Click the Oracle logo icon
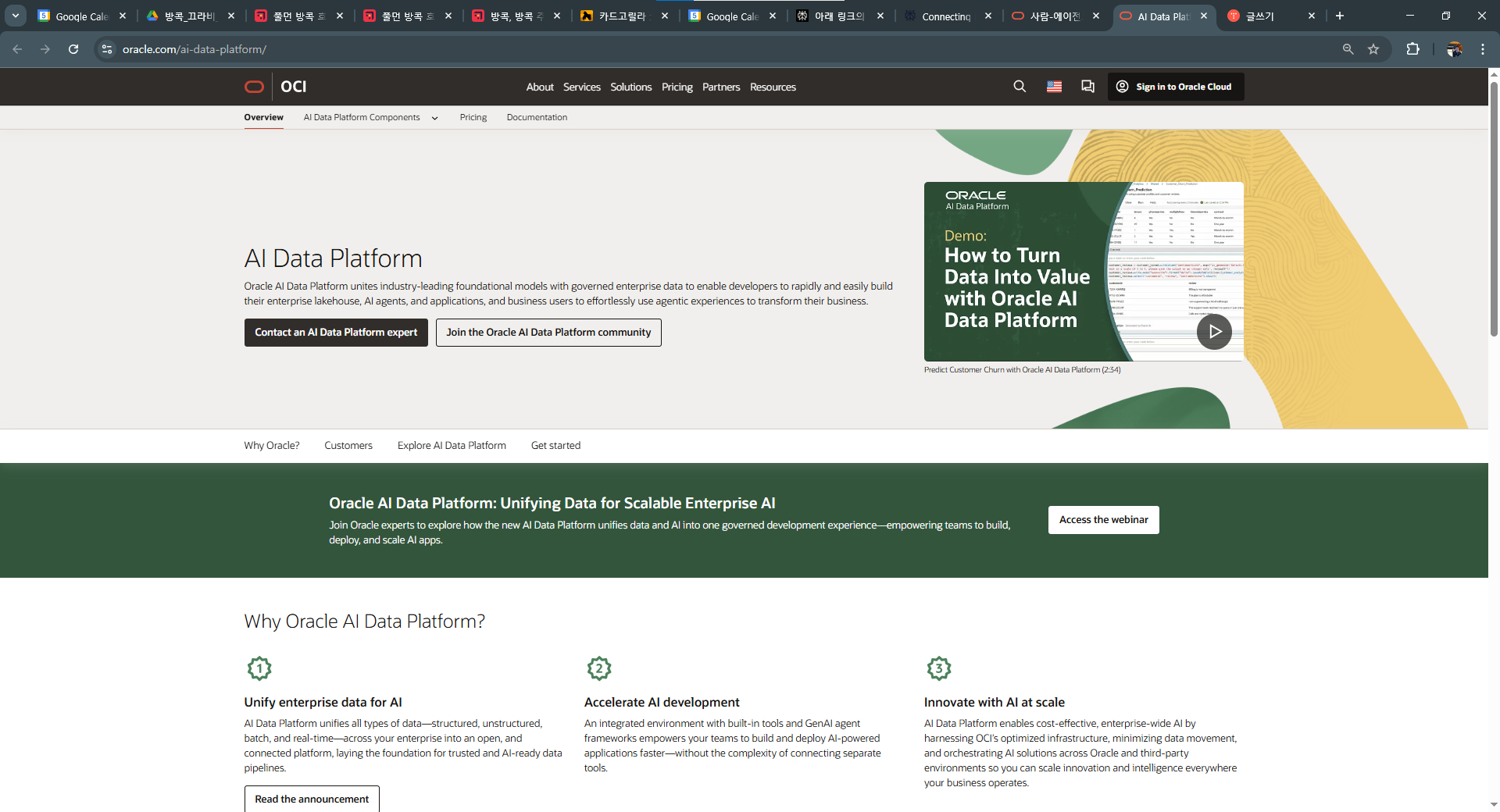The image size is (1500, 812). tap(254, 87)
